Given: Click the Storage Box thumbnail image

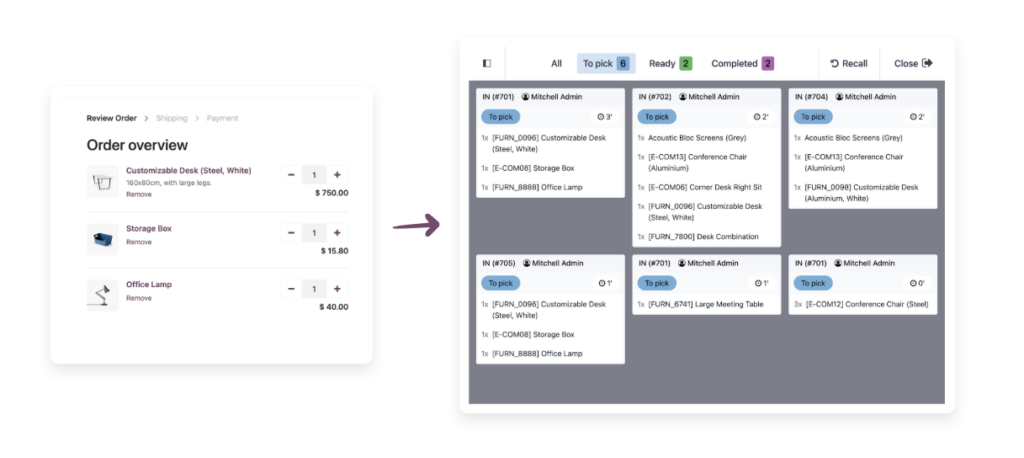Looking at the screenshot, I should coord(102,238).
